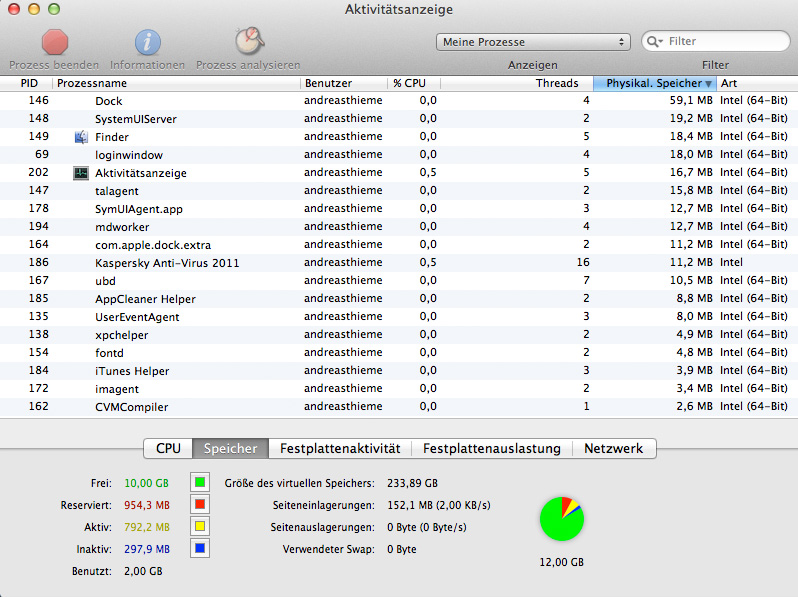Switch to the Netzwerk tab
This screenshot has width=798, height=597.
coord(614,448)
